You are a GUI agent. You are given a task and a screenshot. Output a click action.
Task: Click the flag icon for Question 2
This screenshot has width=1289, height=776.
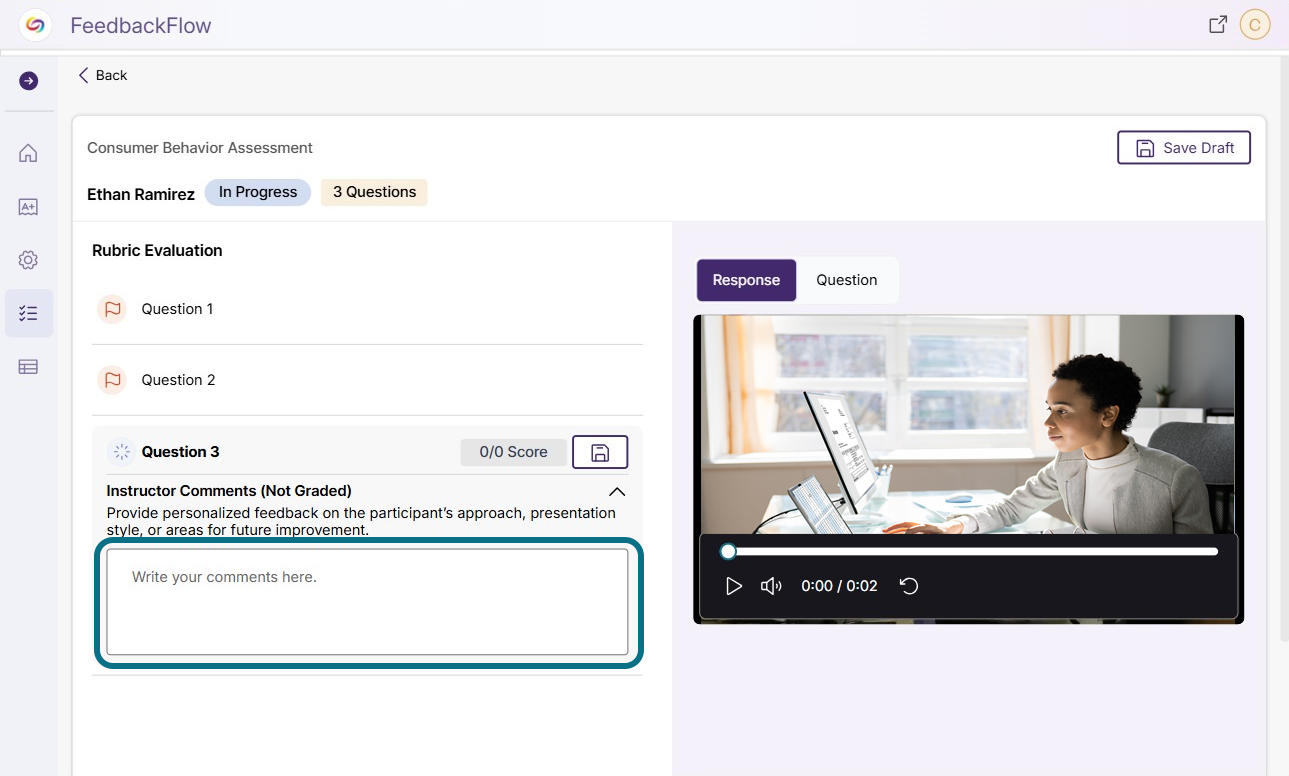(112, 380)
